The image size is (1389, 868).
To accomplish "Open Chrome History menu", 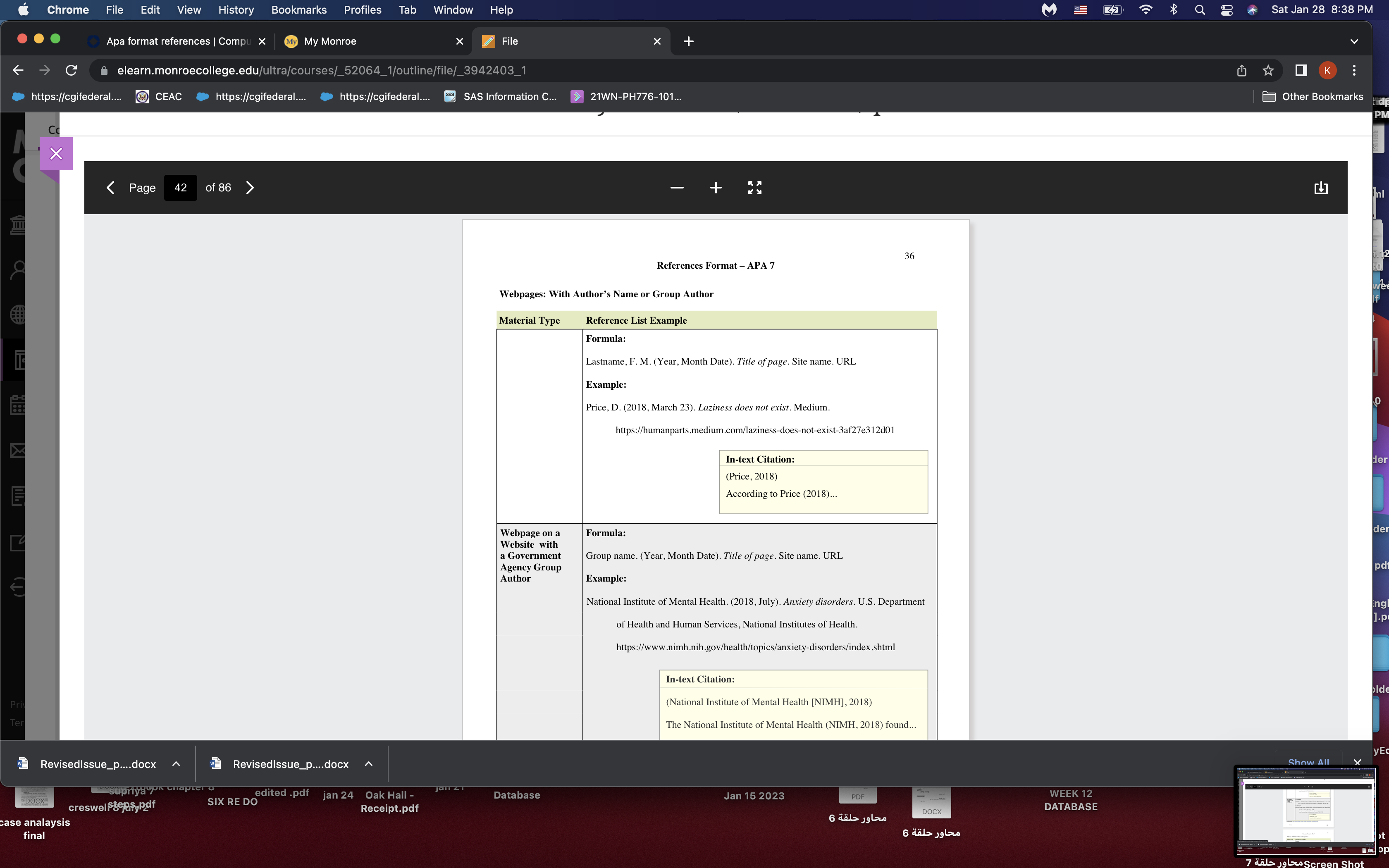I will click(x=236, y=10).
